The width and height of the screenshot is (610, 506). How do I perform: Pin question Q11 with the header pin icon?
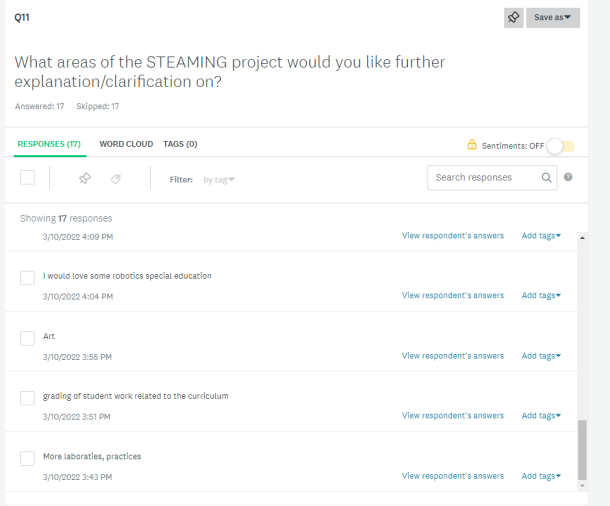click(514, 18)
